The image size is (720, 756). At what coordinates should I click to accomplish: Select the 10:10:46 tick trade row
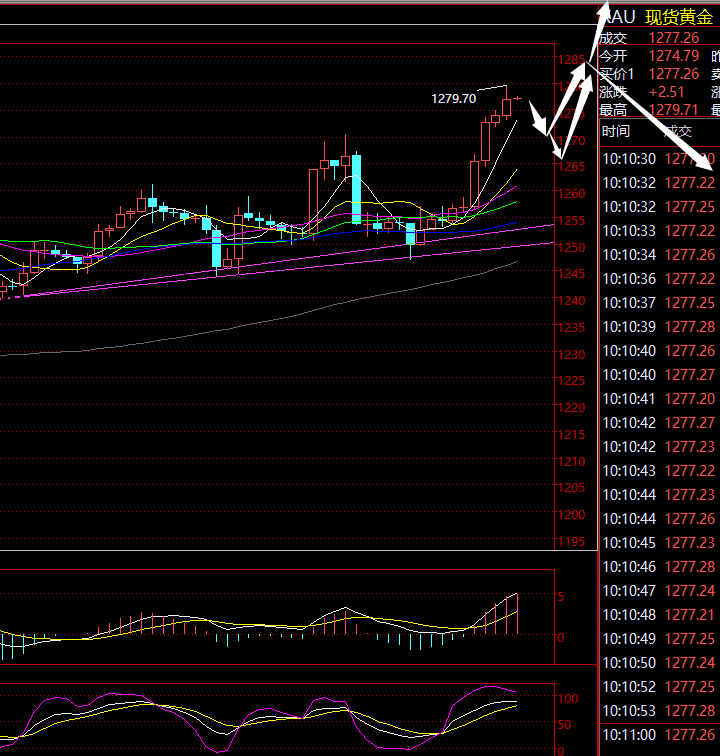click(658, 567)
